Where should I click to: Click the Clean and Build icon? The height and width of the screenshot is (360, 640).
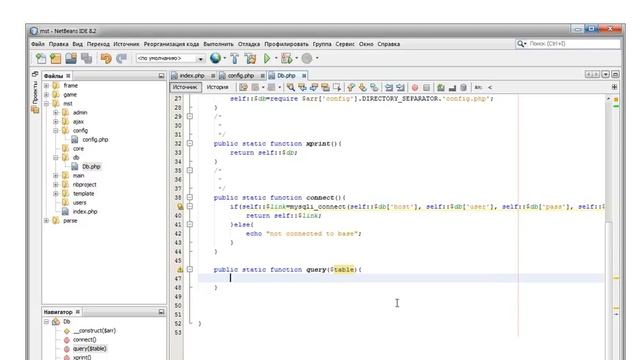tap(250, 59)
